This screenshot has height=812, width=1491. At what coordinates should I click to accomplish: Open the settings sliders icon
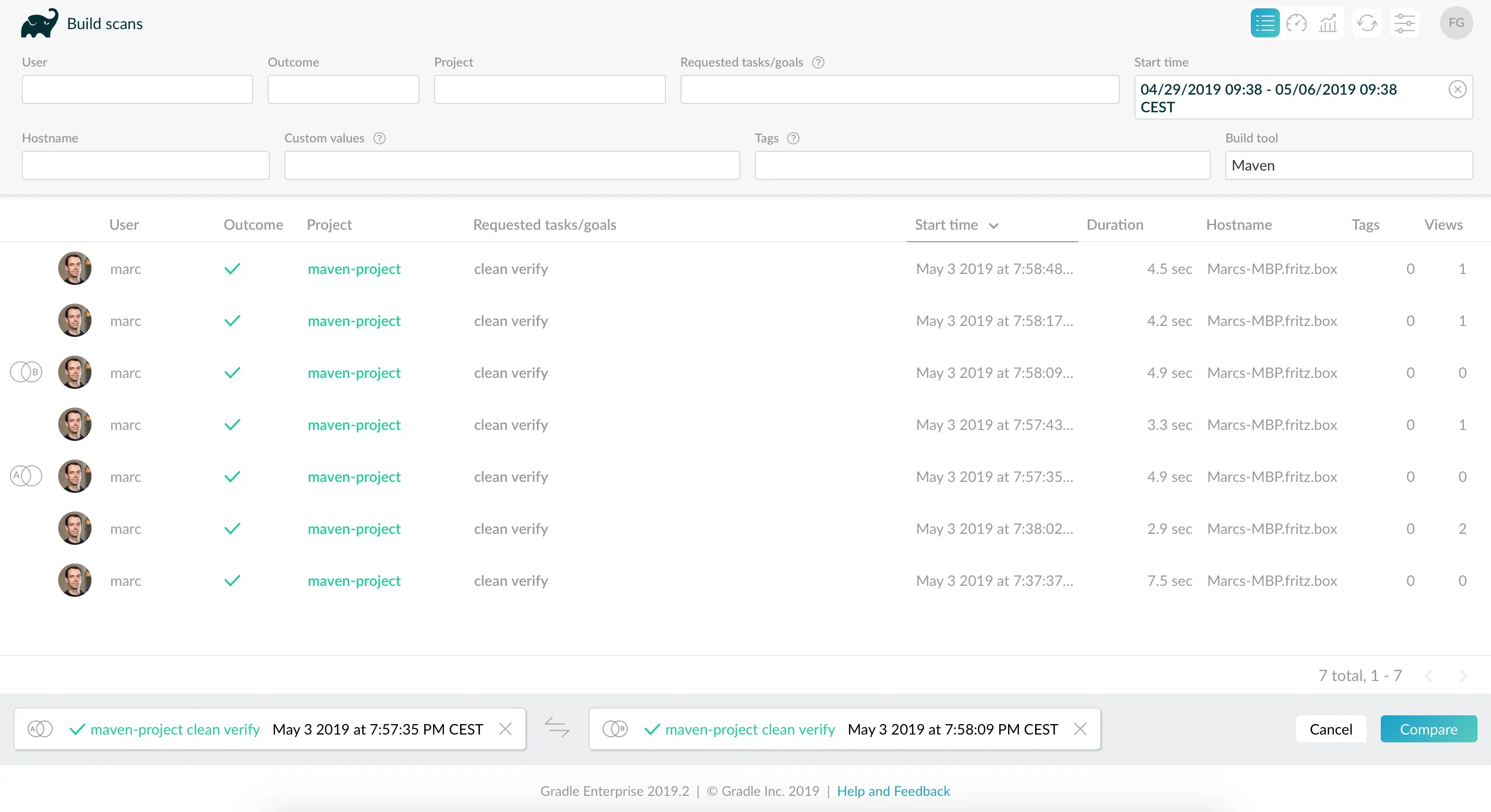coord(1404,23)
